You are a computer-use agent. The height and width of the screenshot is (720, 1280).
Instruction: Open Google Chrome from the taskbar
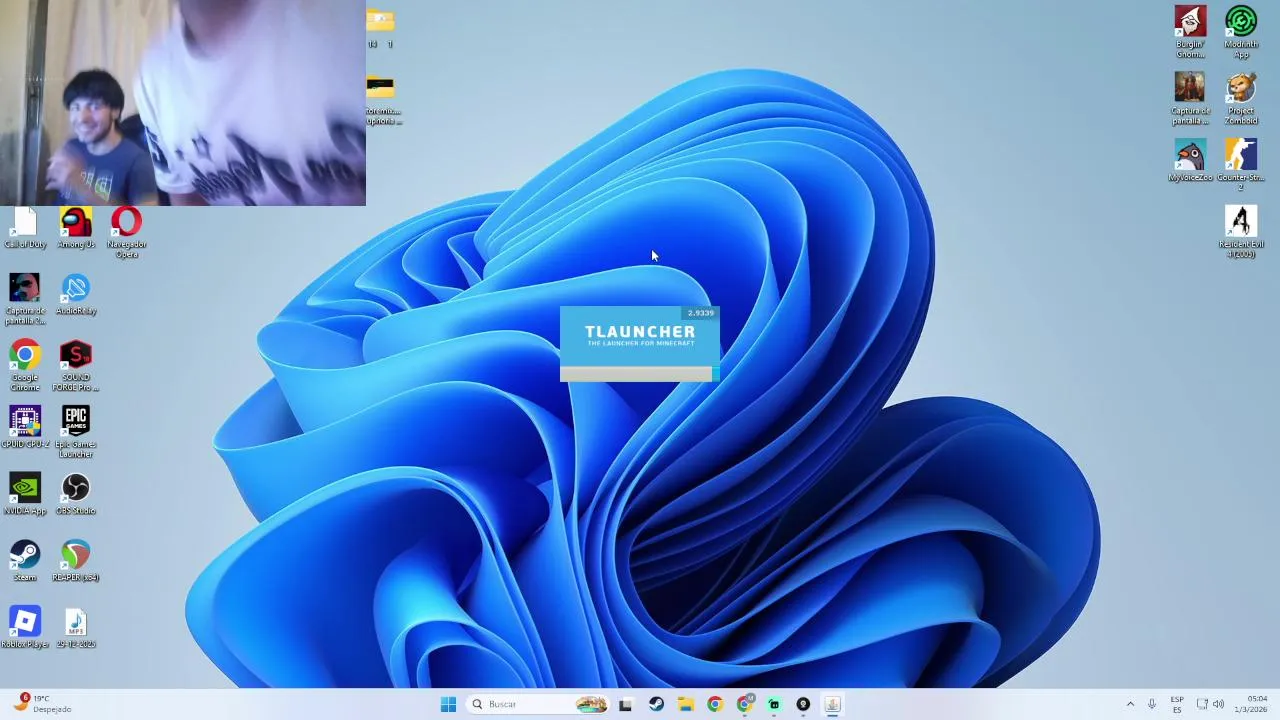point(714,704)
